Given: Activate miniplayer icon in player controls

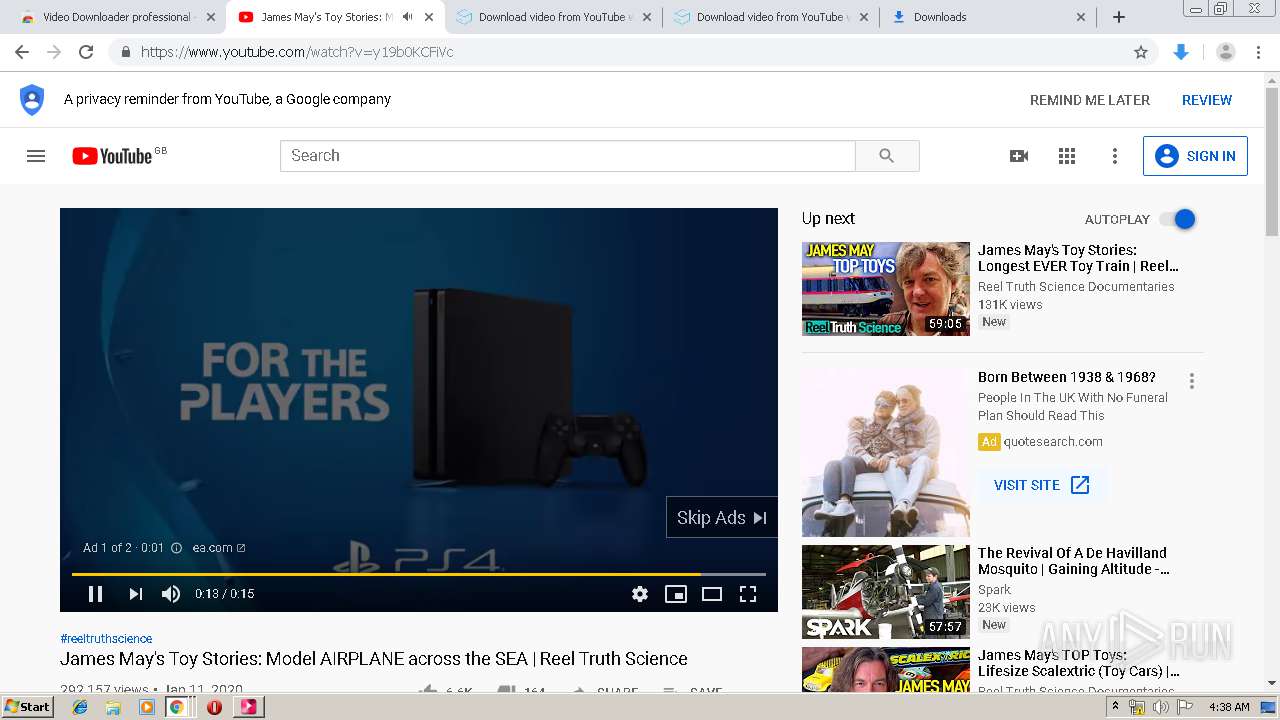Looking at the screenshot, I should coord(676,594).
